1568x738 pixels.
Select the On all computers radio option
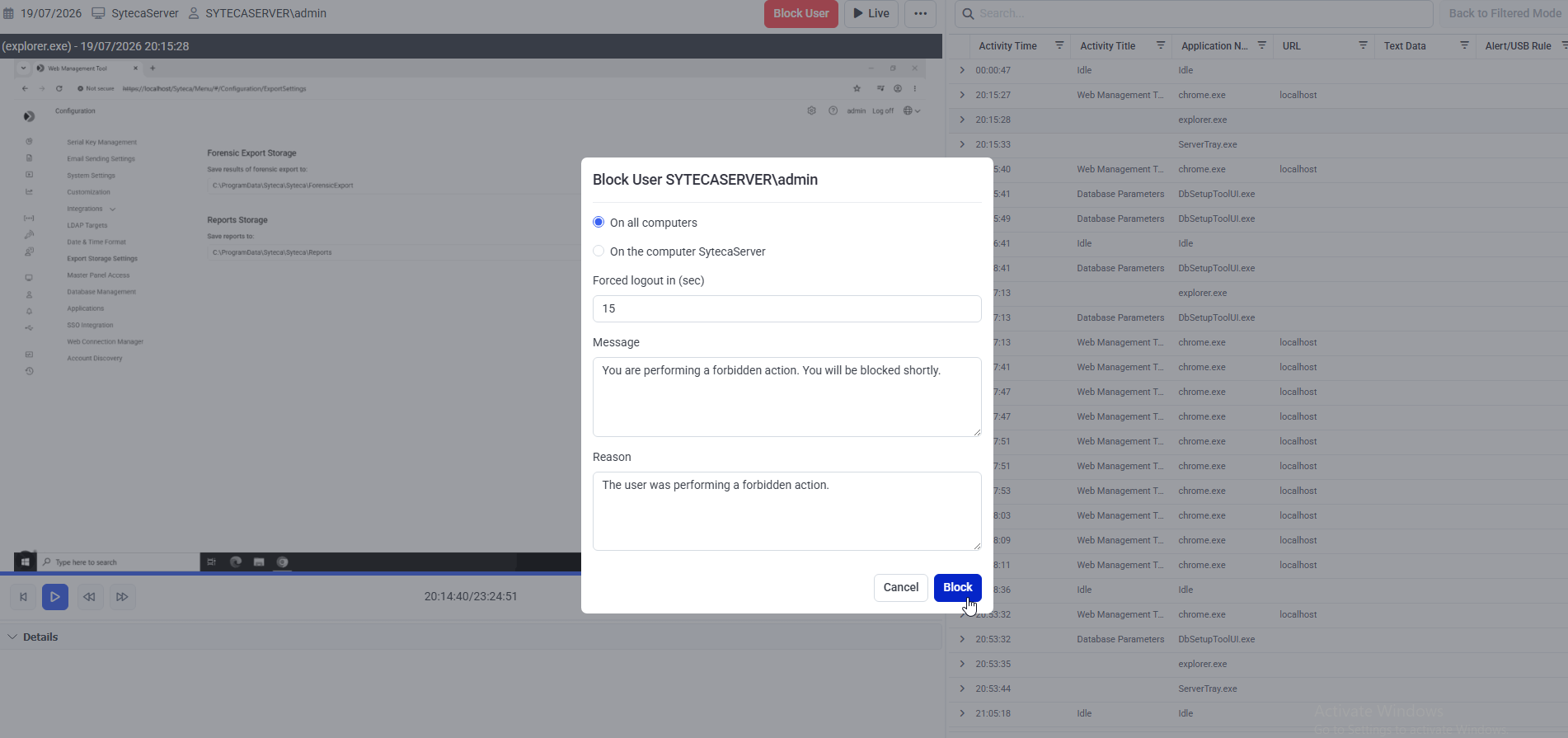click(x=599, y=223)
